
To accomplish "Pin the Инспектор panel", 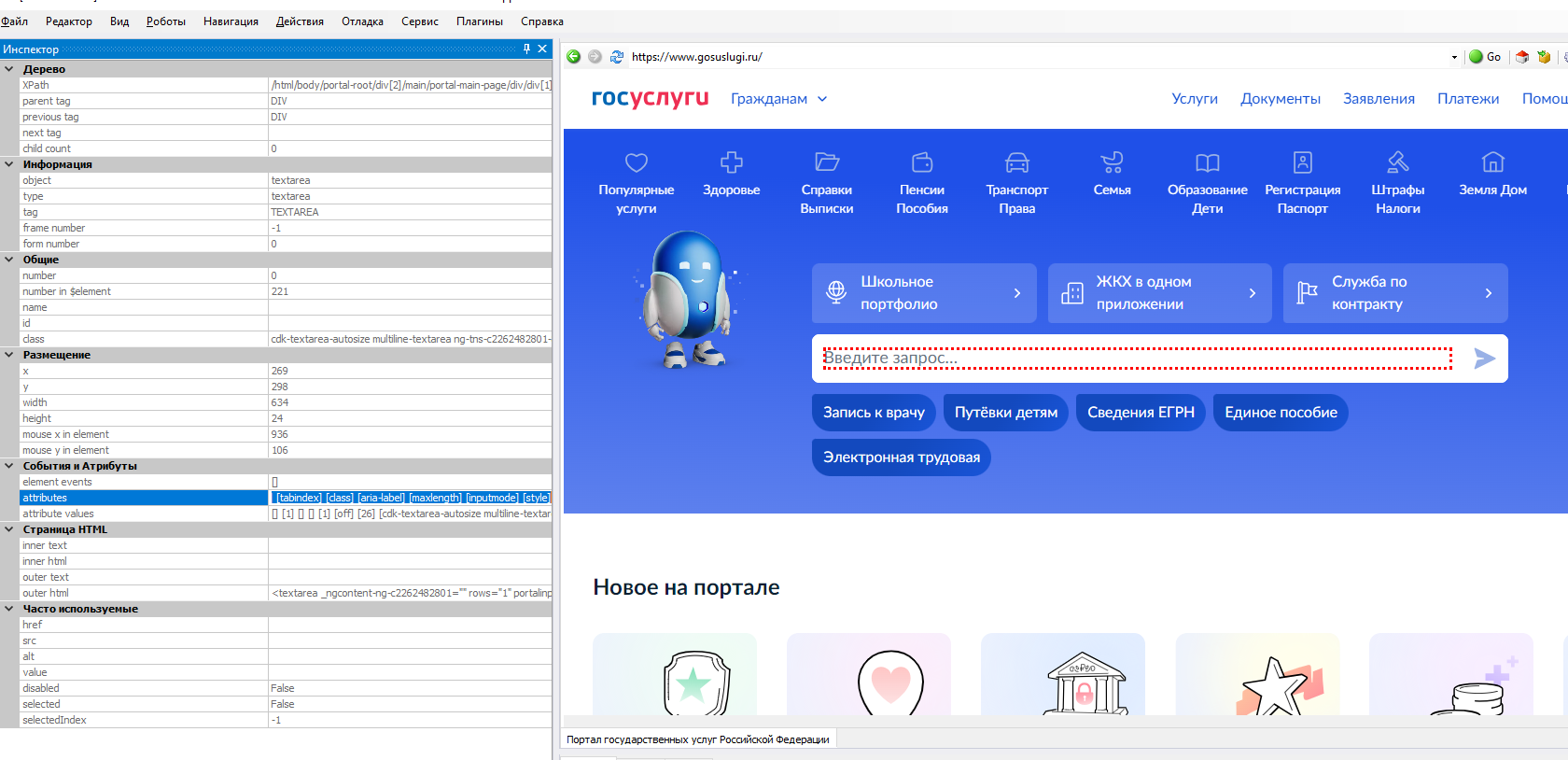I will tap(526, 49).
